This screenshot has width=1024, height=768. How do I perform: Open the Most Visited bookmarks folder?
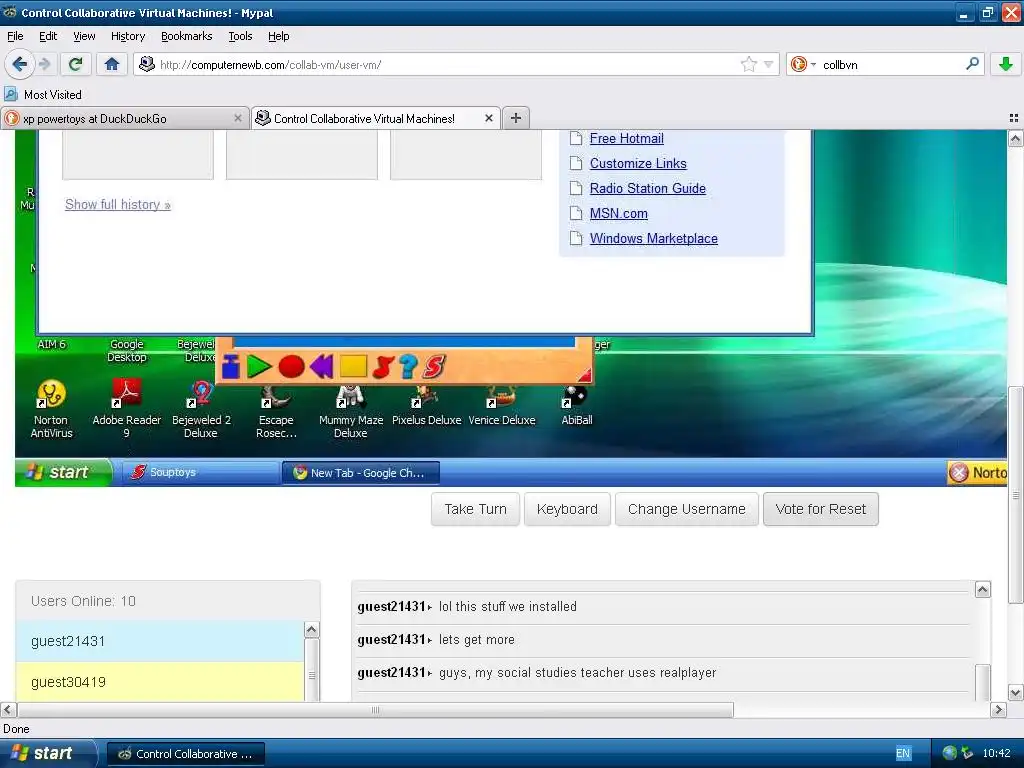(x=43, y=95)
